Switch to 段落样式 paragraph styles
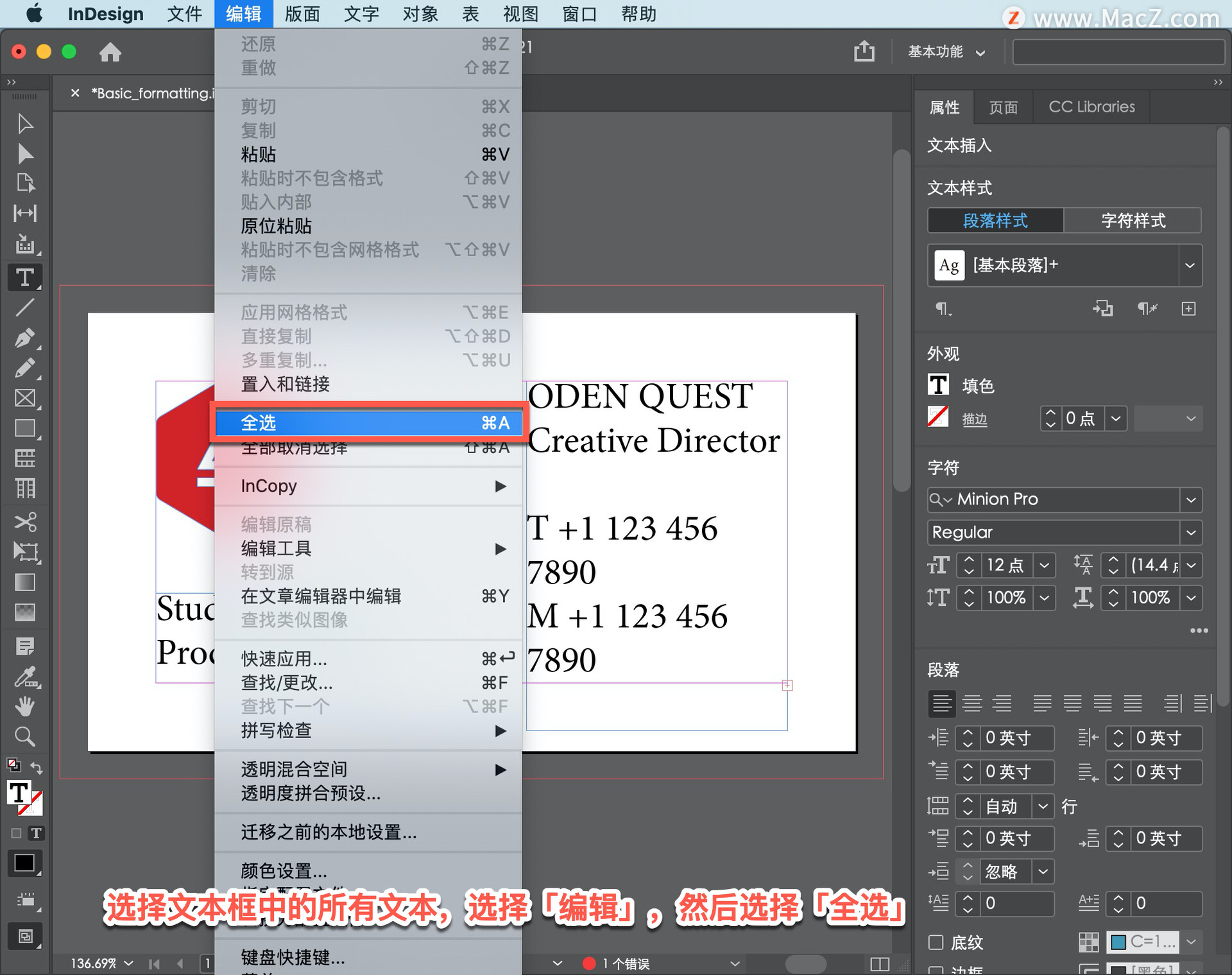The width and height of the screenshot is (1232, 975). [x=995, y=220]
